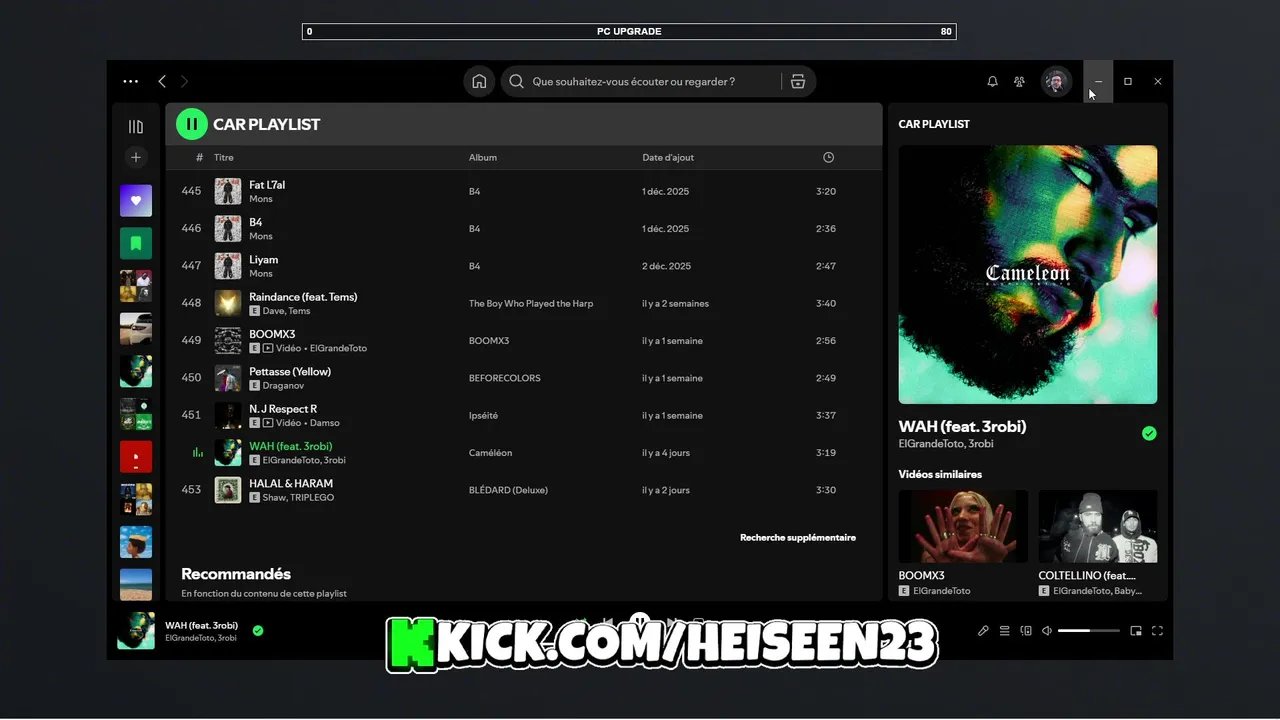Screen dimensions: 1280x720
Task: Click CAR PLAYLIST title in right panel
Action: coord(934,124)
